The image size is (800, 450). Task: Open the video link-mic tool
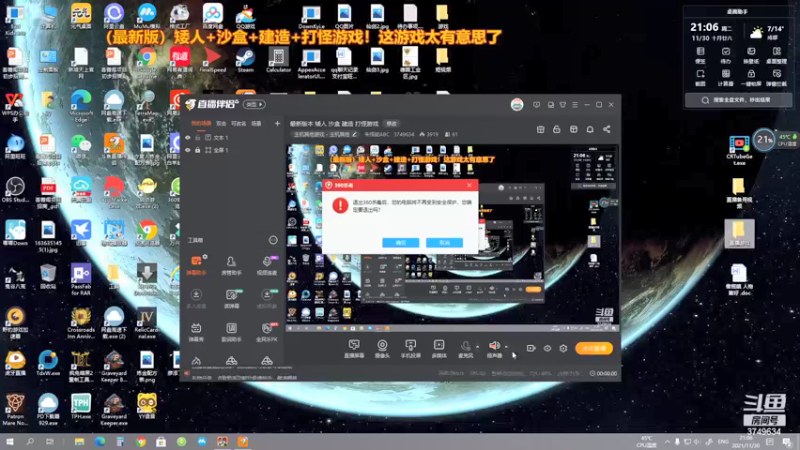tap(267, 265)
